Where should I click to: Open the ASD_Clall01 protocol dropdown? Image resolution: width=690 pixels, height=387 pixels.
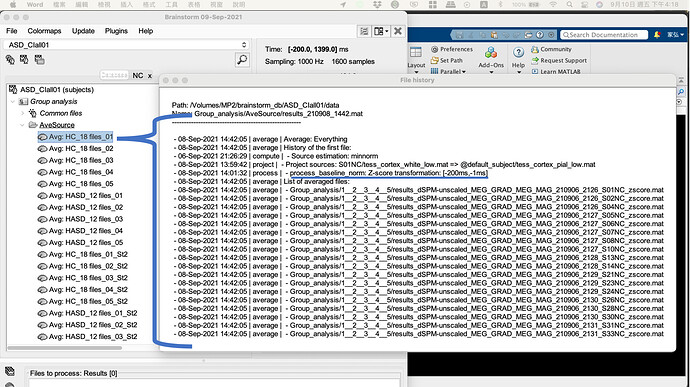coord(126,45)
